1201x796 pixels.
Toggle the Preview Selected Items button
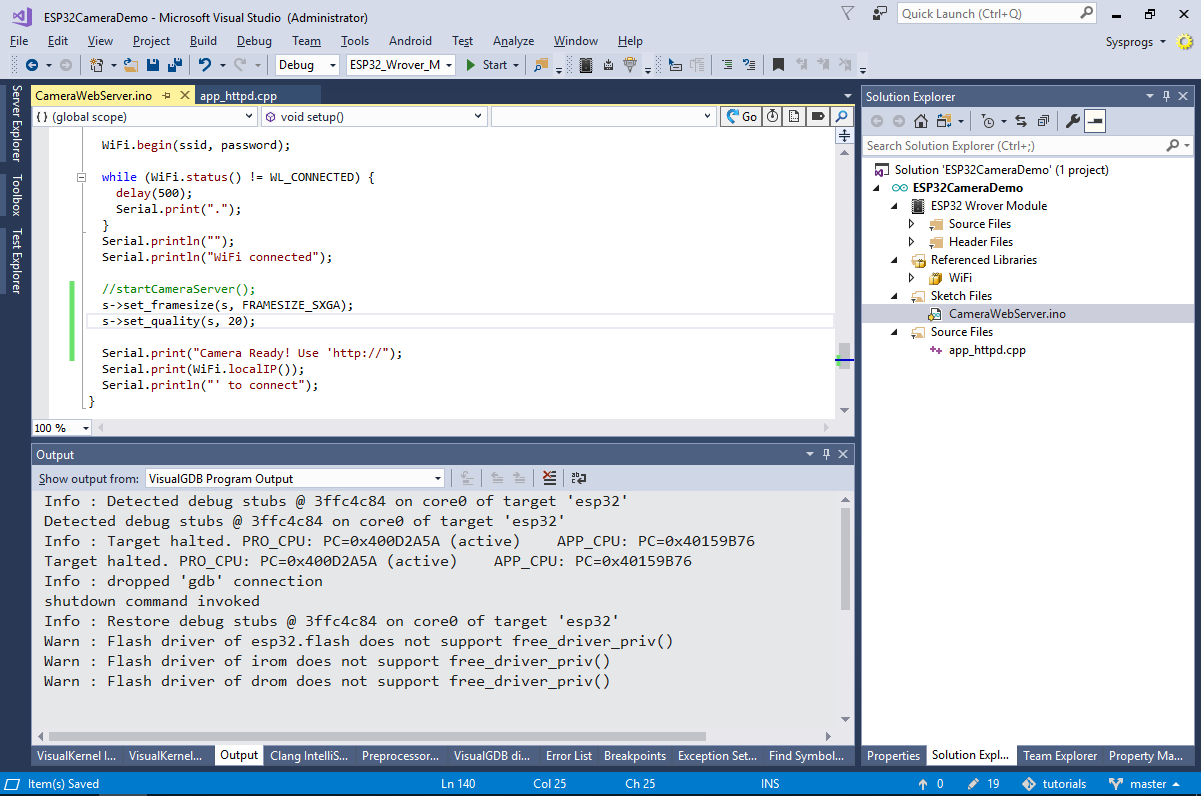tap(1095, 121)
